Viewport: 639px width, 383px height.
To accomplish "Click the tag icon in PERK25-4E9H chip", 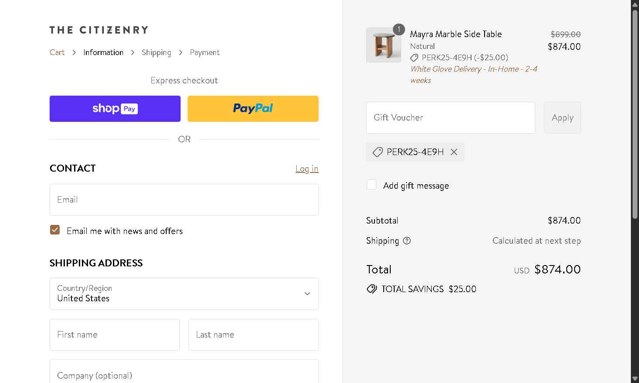I will (377, 152).
